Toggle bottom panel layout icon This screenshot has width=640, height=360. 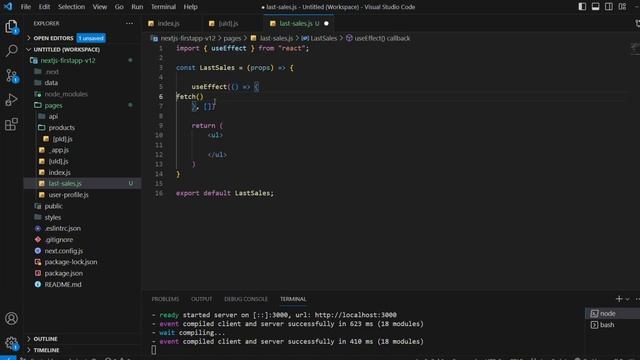coord(596,7)
